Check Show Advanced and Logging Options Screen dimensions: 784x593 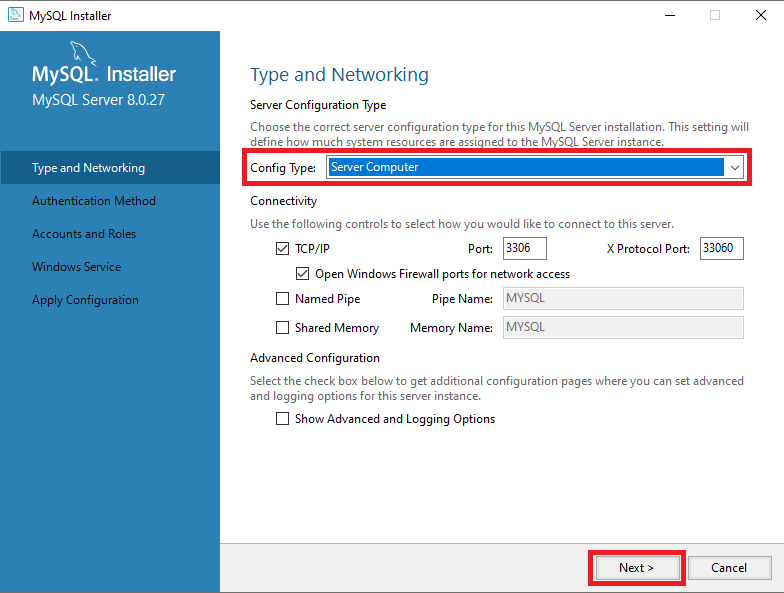tap(282, 419)
